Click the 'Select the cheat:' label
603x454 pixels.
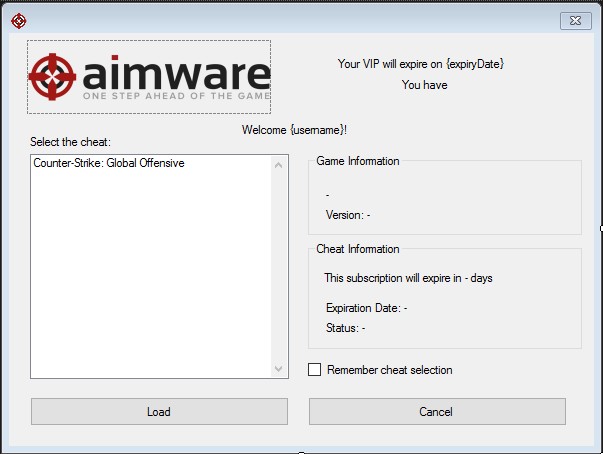coord(70,142)
